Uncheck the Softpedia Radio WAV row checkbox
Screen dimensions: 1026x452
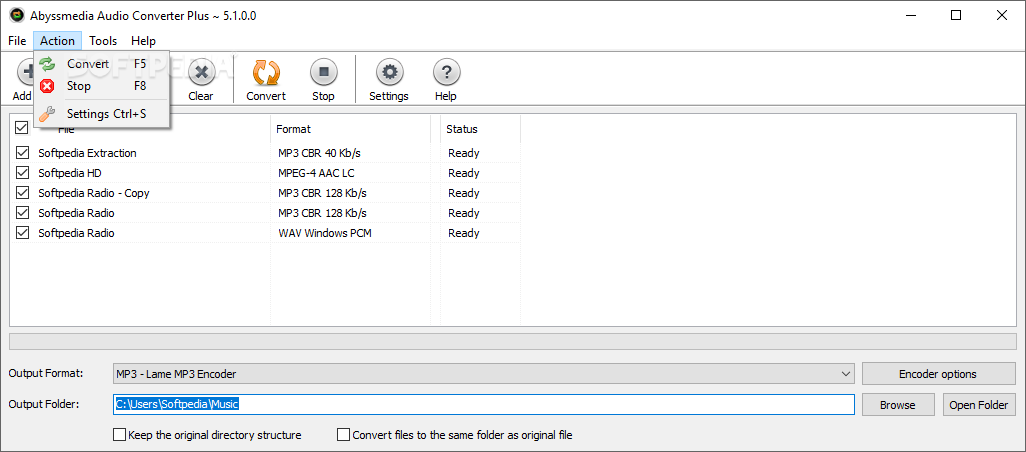tap(22, 233)
